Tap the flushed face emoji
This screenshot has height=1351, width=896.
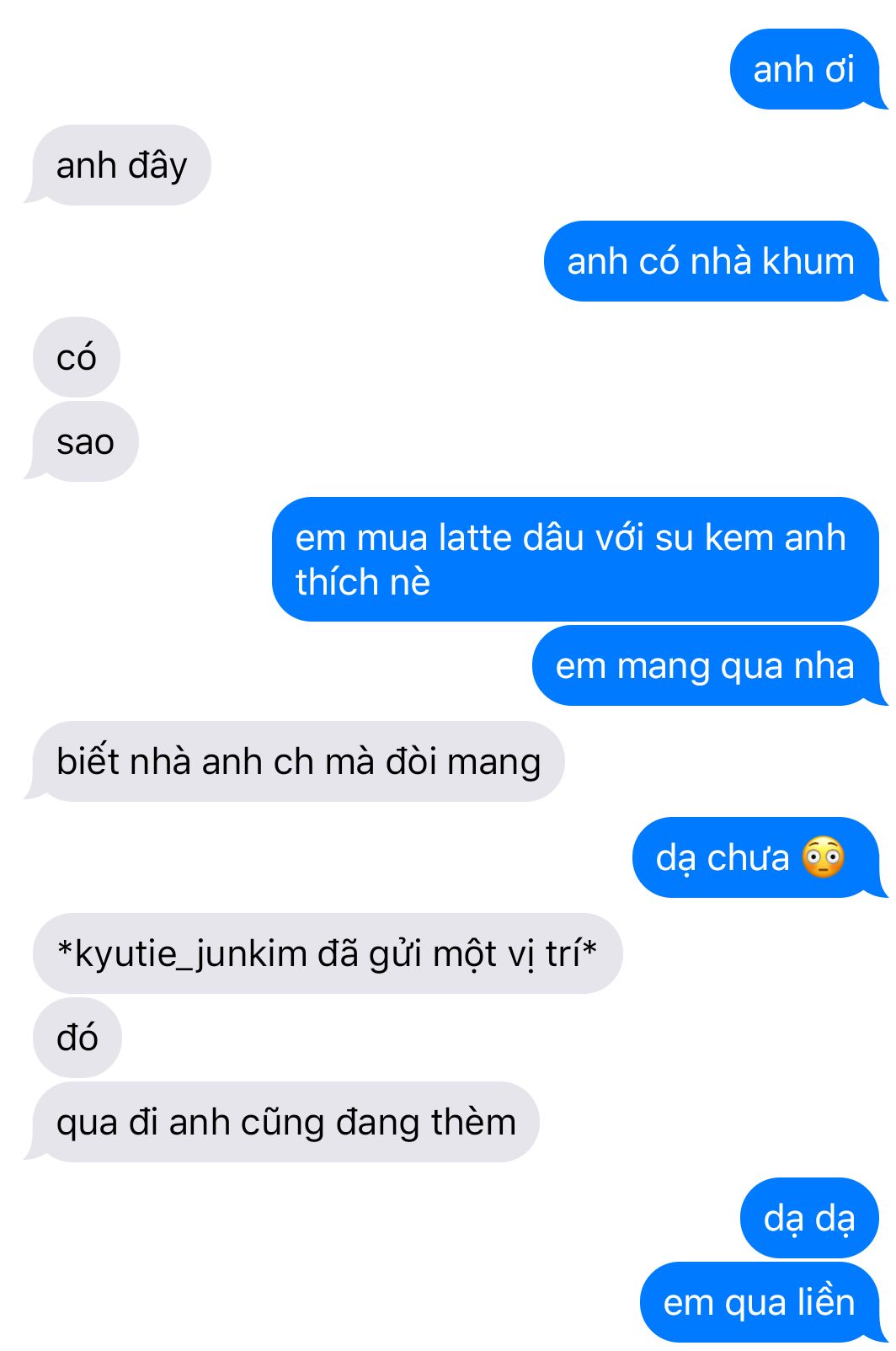[823, 857]
